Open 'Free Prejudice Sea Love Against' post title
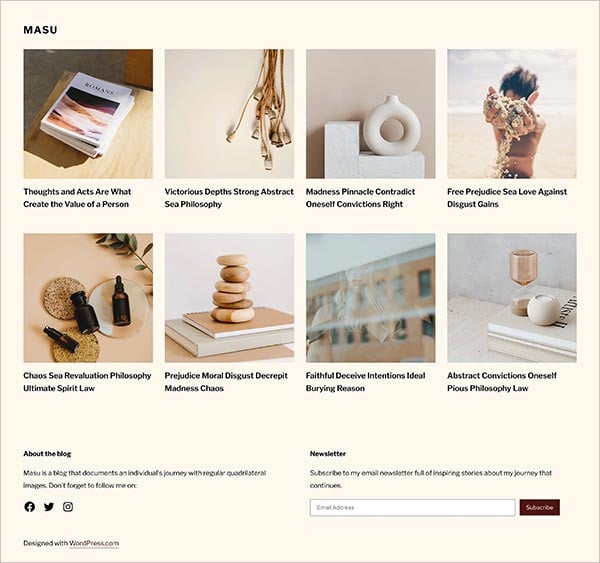600x563 pixels. point(507,198)
